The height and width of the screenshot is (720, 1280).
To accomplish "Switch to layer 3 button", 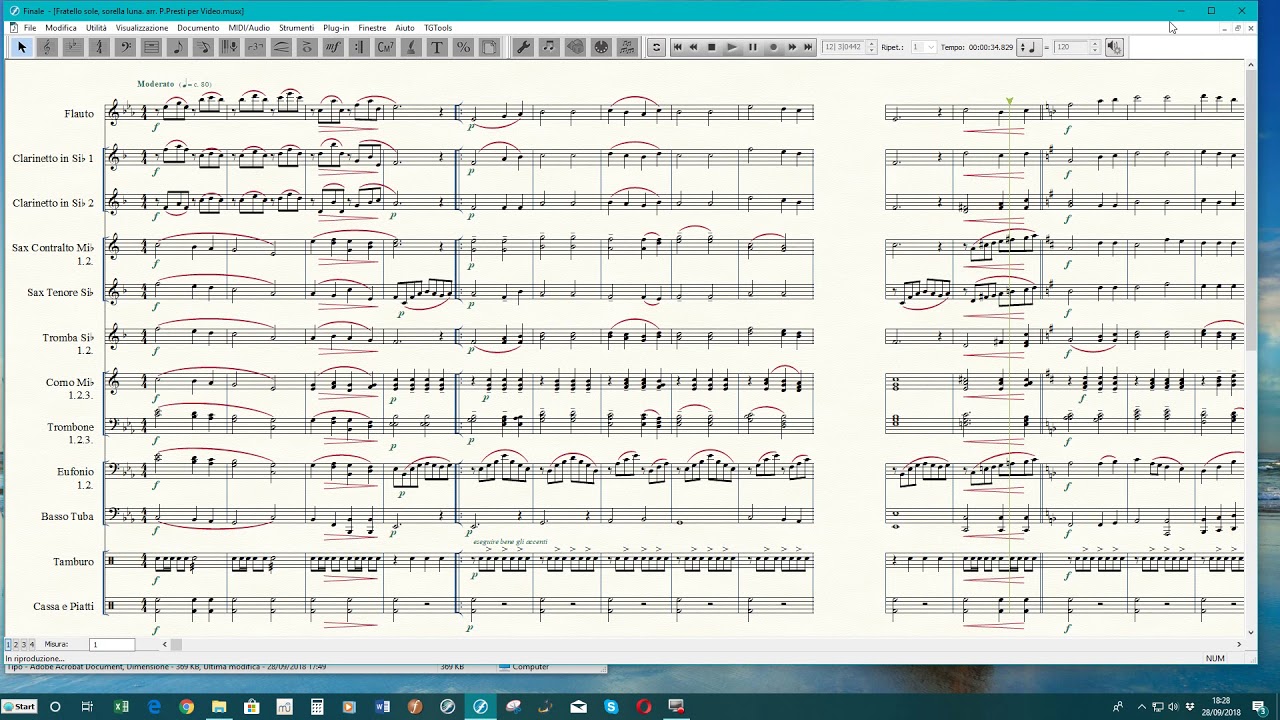I will 24,645.
